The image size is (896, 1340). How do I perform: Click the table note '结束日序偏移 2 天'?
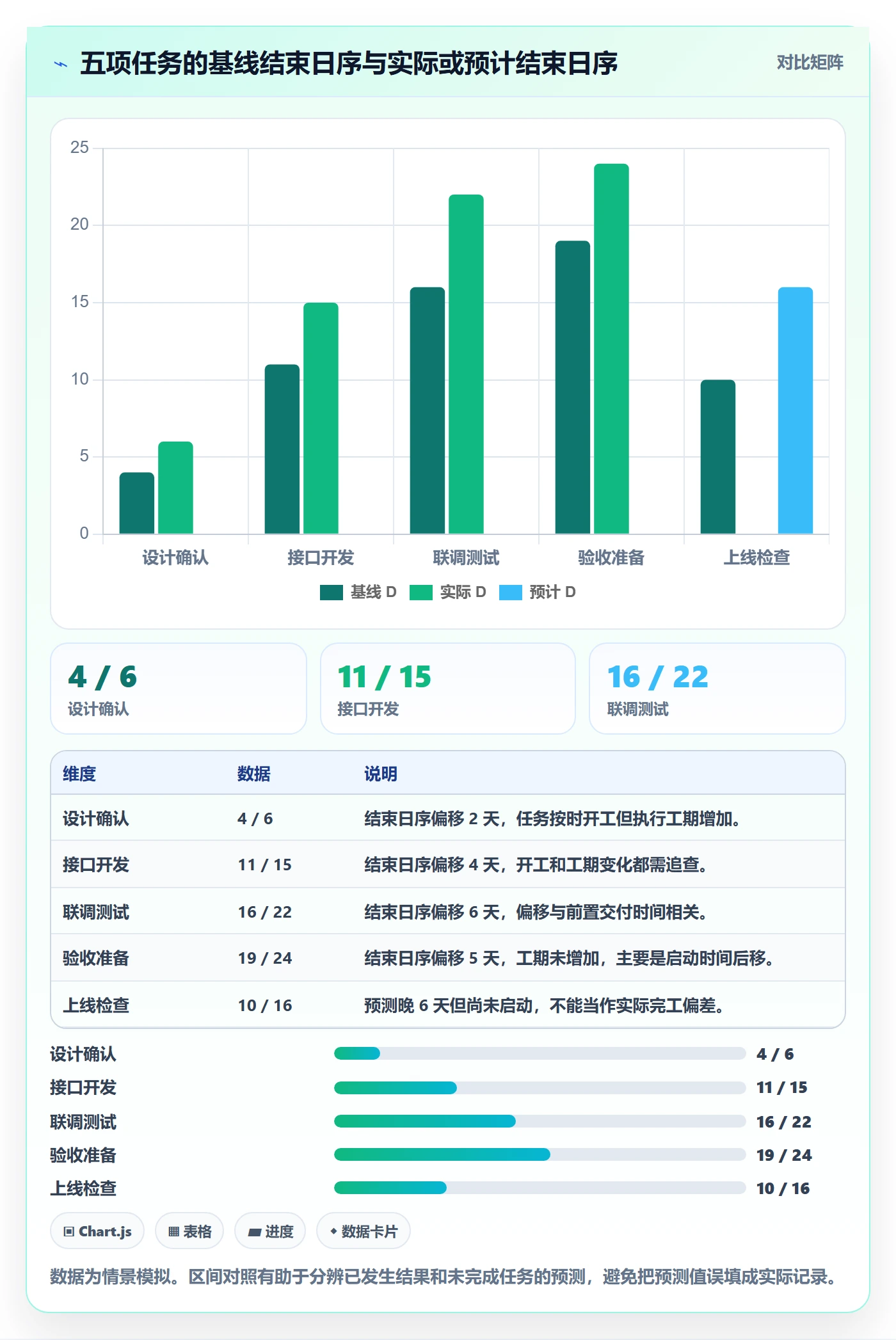click(432, 818)
